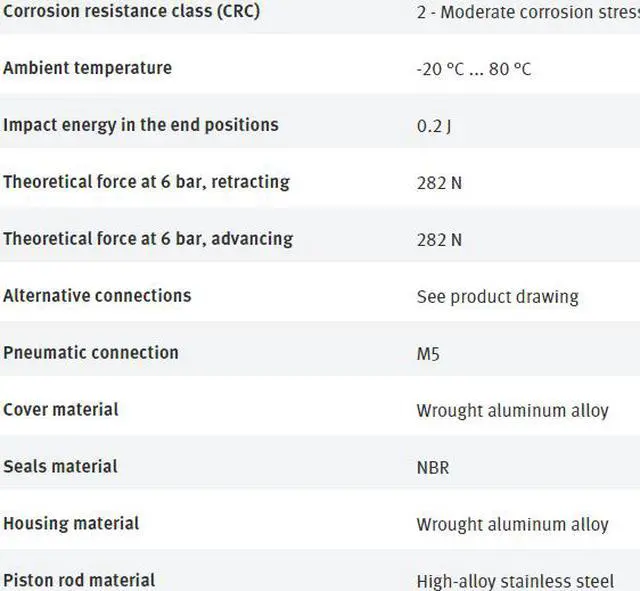The image size is (640, 591).
Task: Select the 282 N retracting force value
Action: click(439, 183)
